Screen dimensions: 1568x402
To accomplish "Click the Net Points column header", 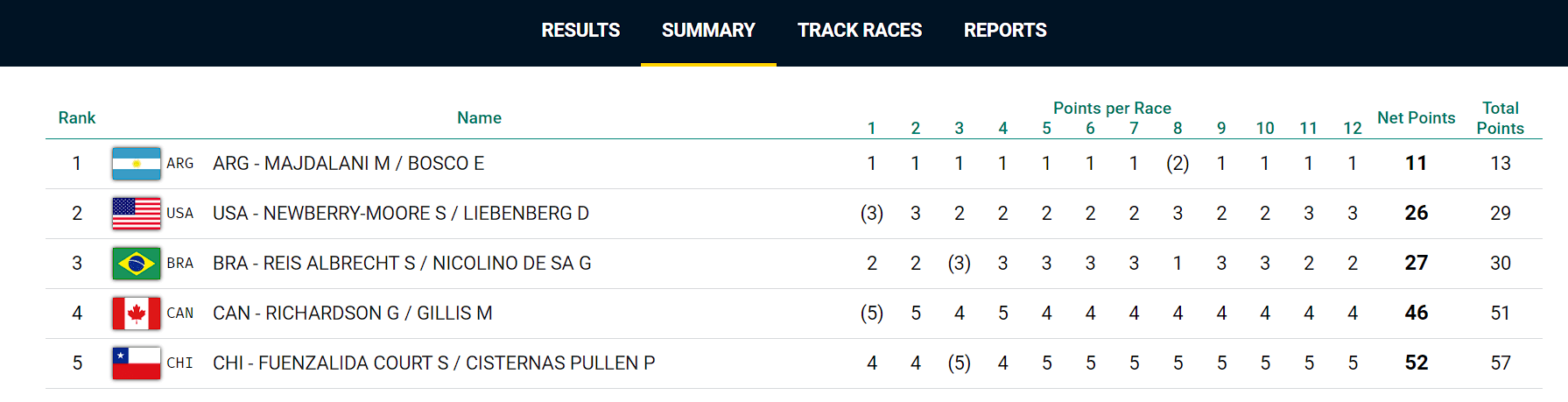I will (1416, 118).
